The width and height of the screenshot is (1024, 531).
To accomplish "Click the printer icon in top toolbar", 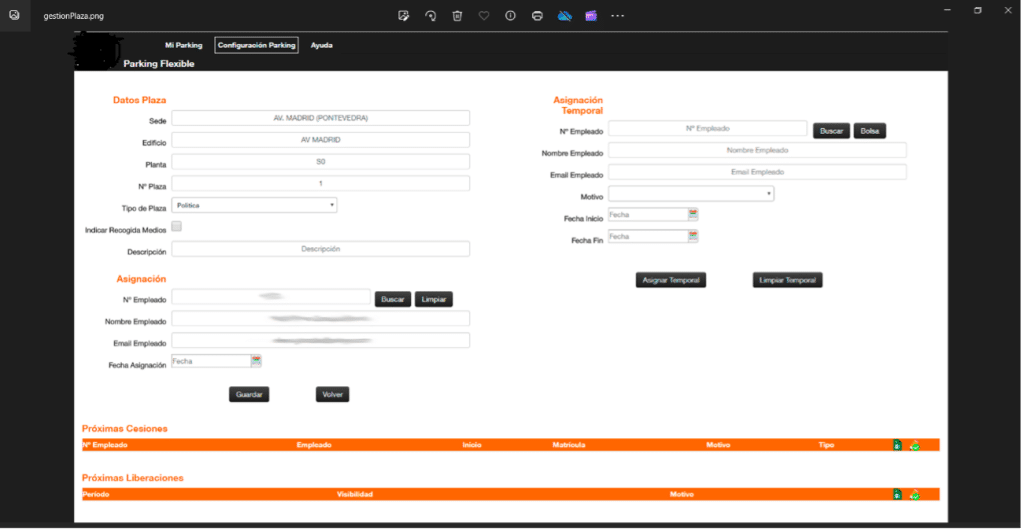I will 538,15.
